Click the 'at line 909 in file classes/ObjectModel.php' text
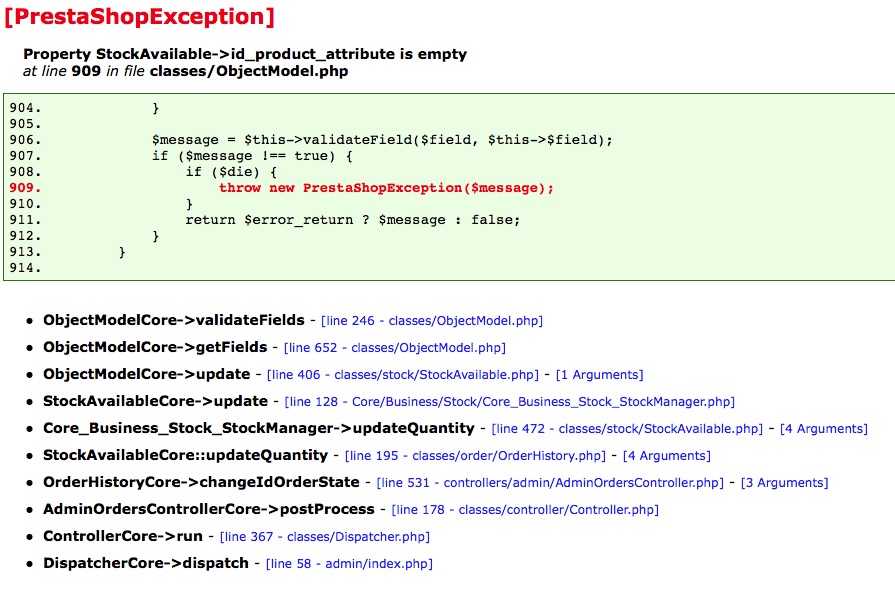The image size is (895, 596). tap(186, 71)
